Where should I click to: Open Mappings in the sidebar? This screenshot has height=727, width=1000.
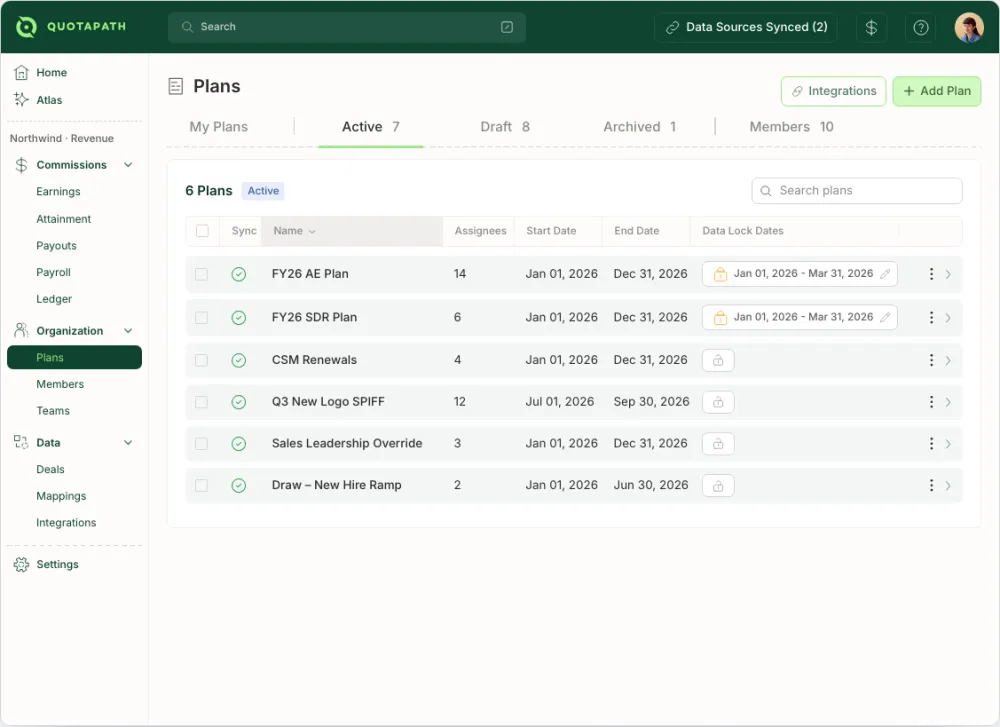[61, 496]
